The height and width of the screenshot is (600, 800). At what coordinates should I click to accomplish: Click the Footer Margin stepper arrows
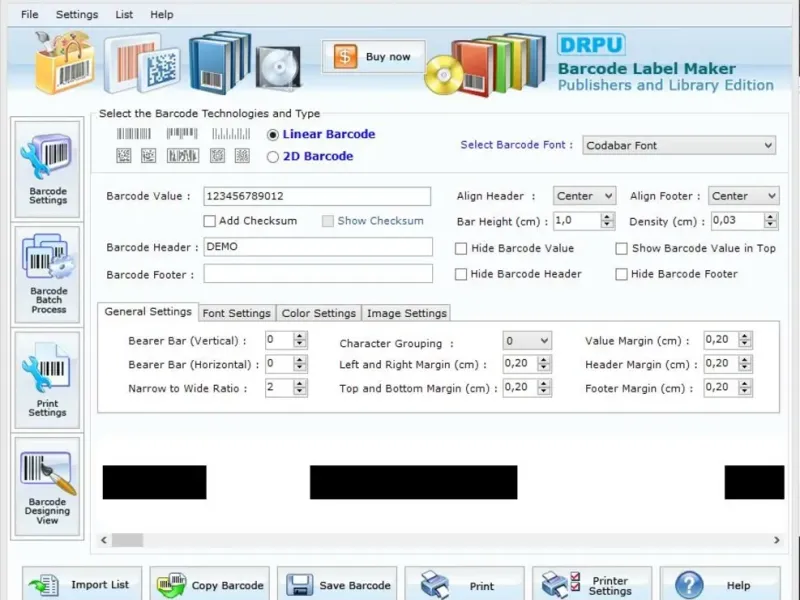click(745, 388)
